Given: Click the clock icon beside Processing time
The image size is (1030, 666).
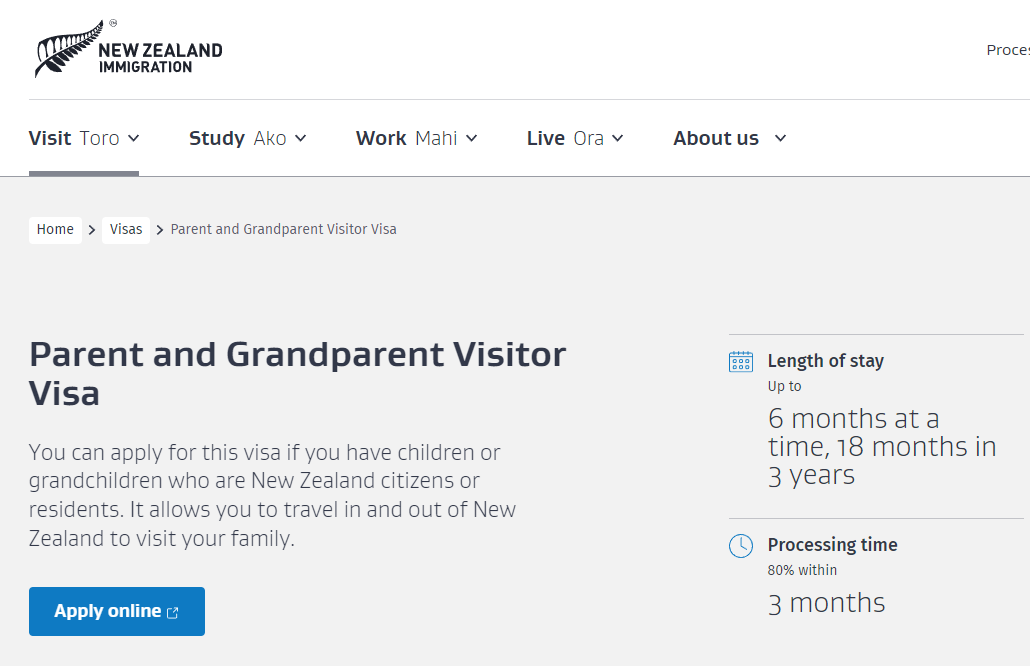Looking at the screenshot, I should [x=741, y=546].
